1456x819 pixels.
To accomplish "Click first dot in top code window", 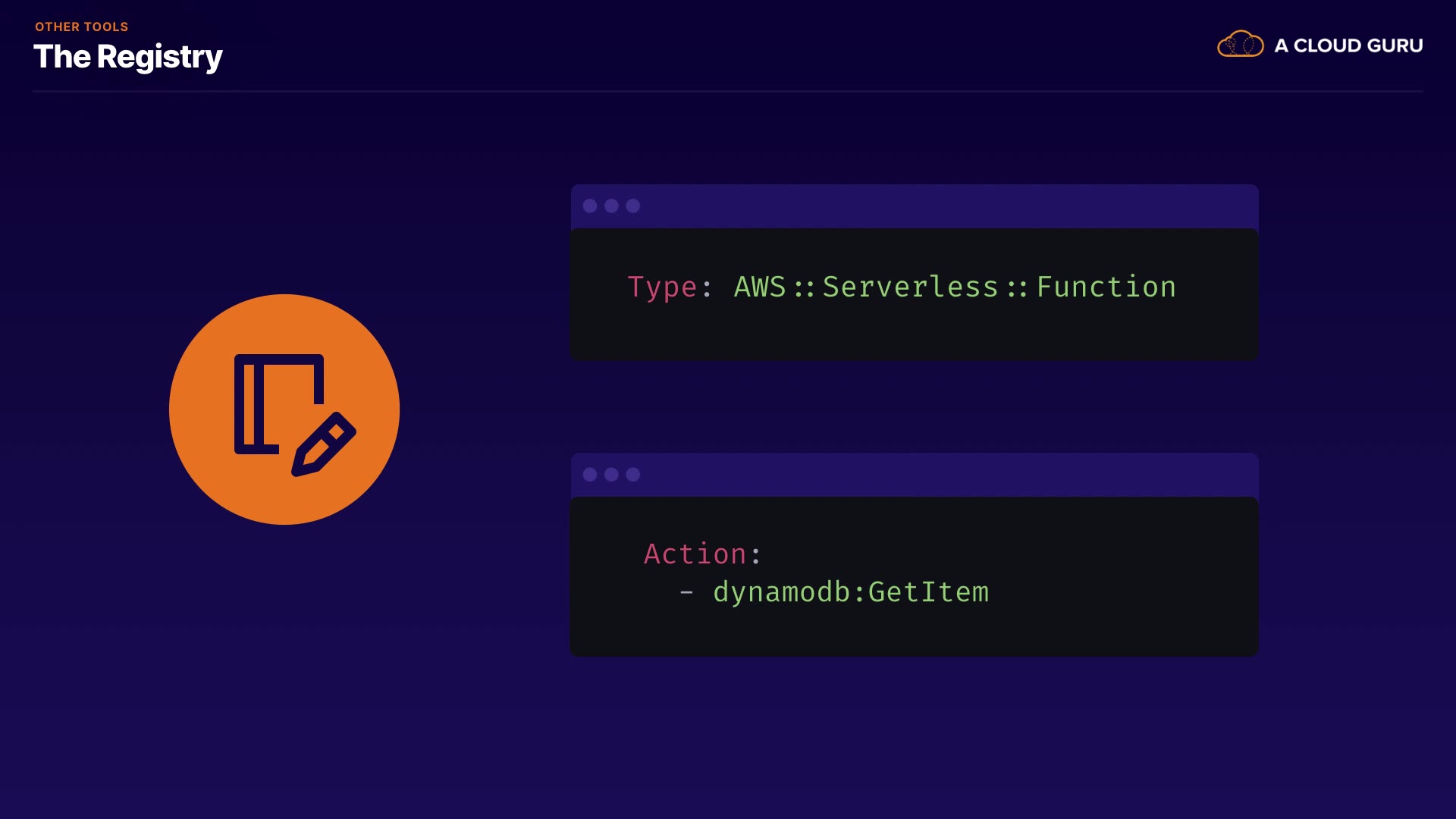I will [x=590, y=206].
